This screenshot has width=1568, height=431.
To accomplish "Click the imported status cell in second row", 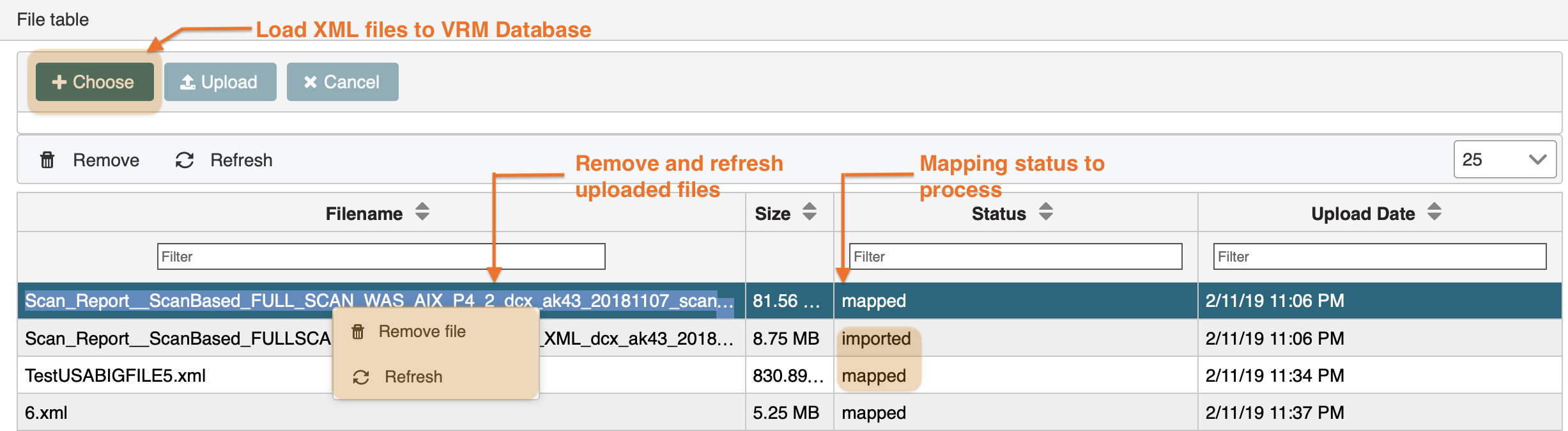I will (876, 339).
